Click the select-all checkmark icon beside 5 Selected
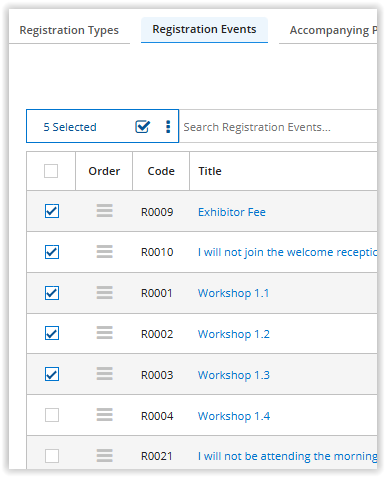This screenshot has width=385, height=477. tap(142, 127)
